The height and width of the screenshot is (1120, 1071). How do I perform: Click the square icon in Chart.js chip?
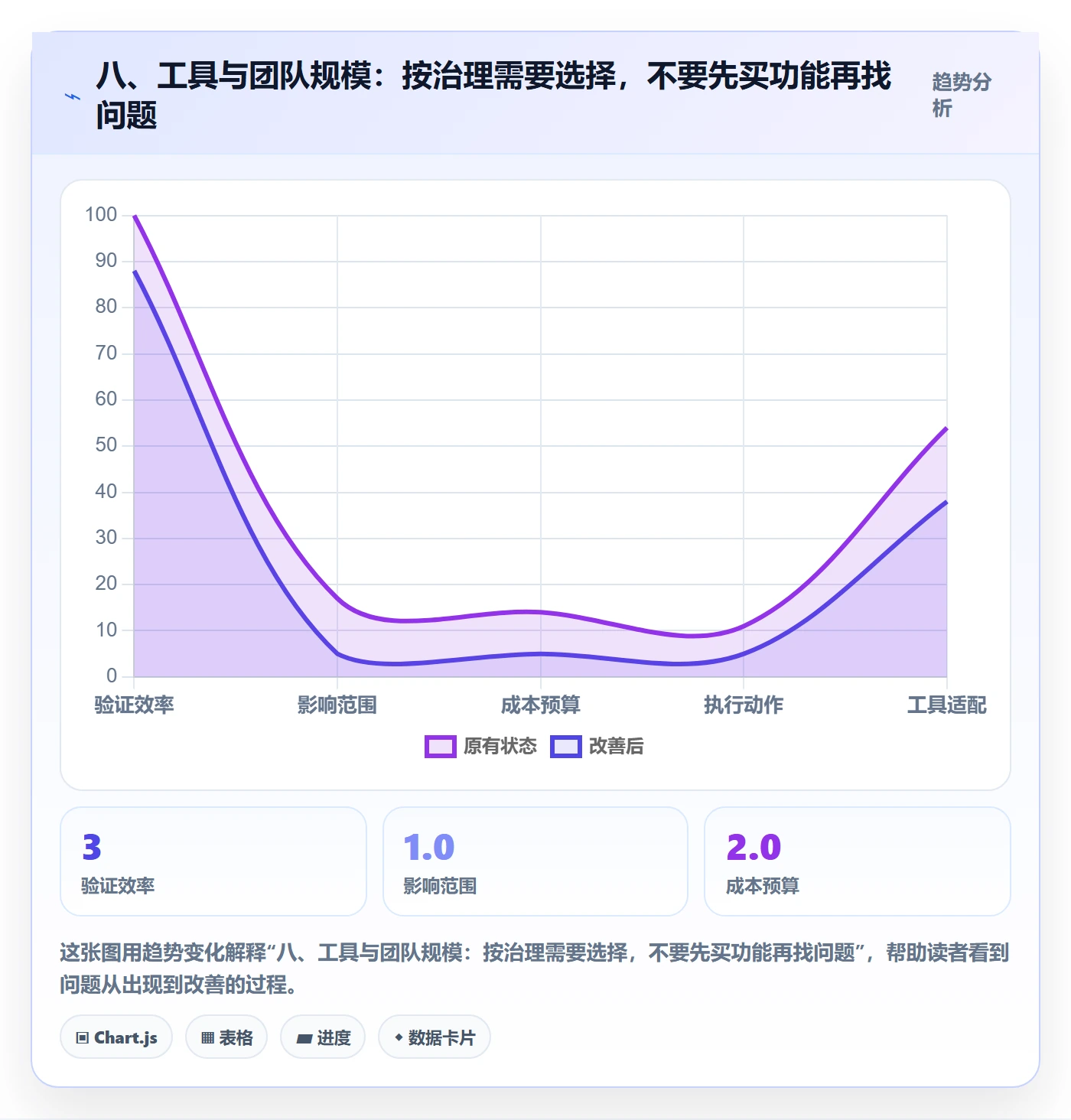(83, 1038)
